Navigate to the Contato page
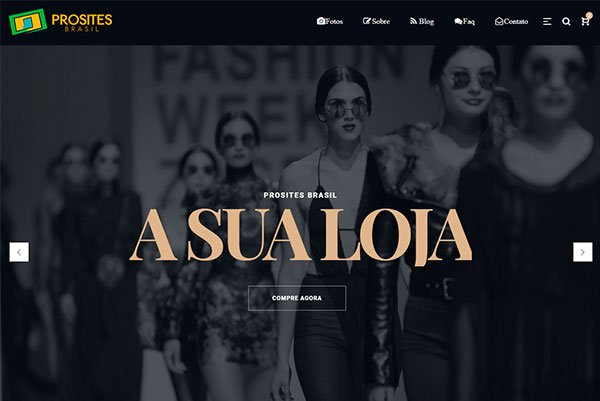 [512, 21]
